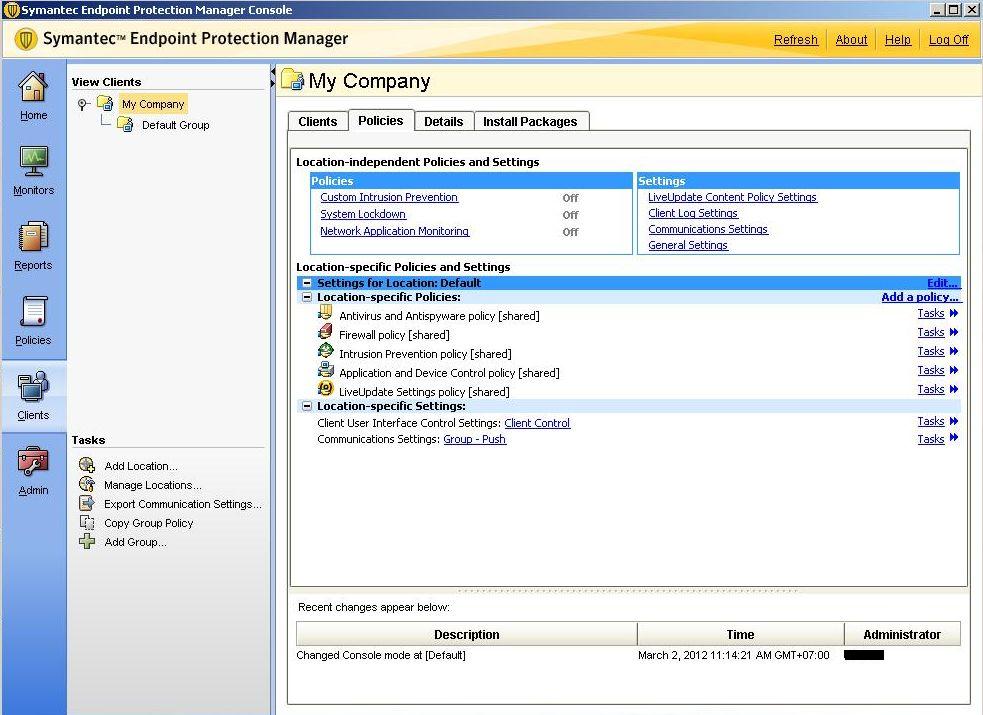Open the Group - Push link
This screenshot has height=715, width=983.
(475, 439)
